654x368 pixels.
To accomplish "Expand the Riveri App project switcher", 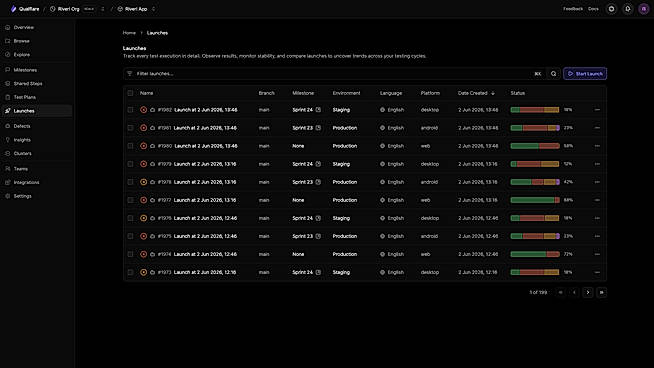I will click(x=153, y=9).
